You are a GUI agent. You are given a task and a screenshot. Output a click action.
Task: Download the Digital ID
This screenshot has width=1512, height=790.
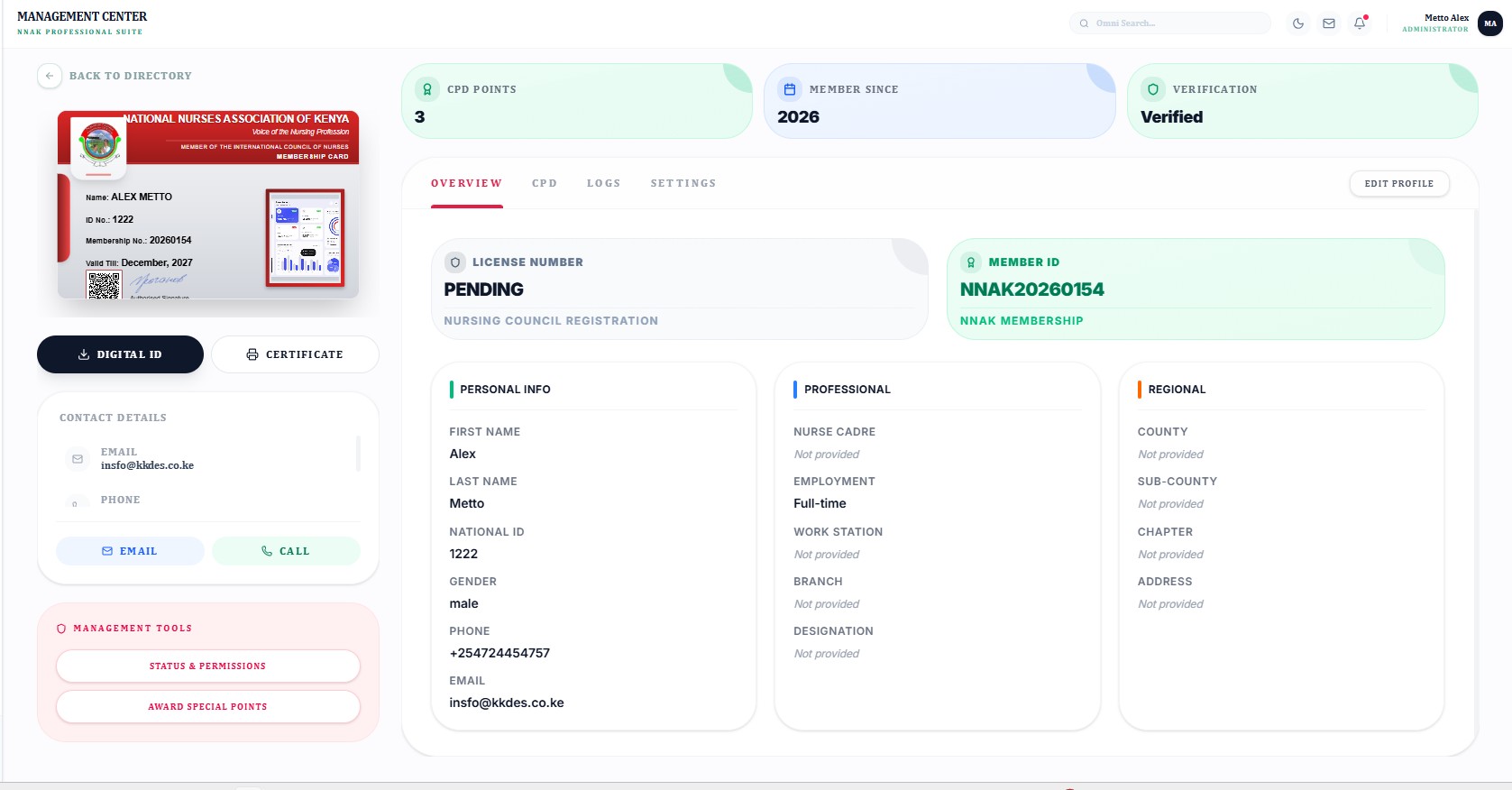click(120, 354)
